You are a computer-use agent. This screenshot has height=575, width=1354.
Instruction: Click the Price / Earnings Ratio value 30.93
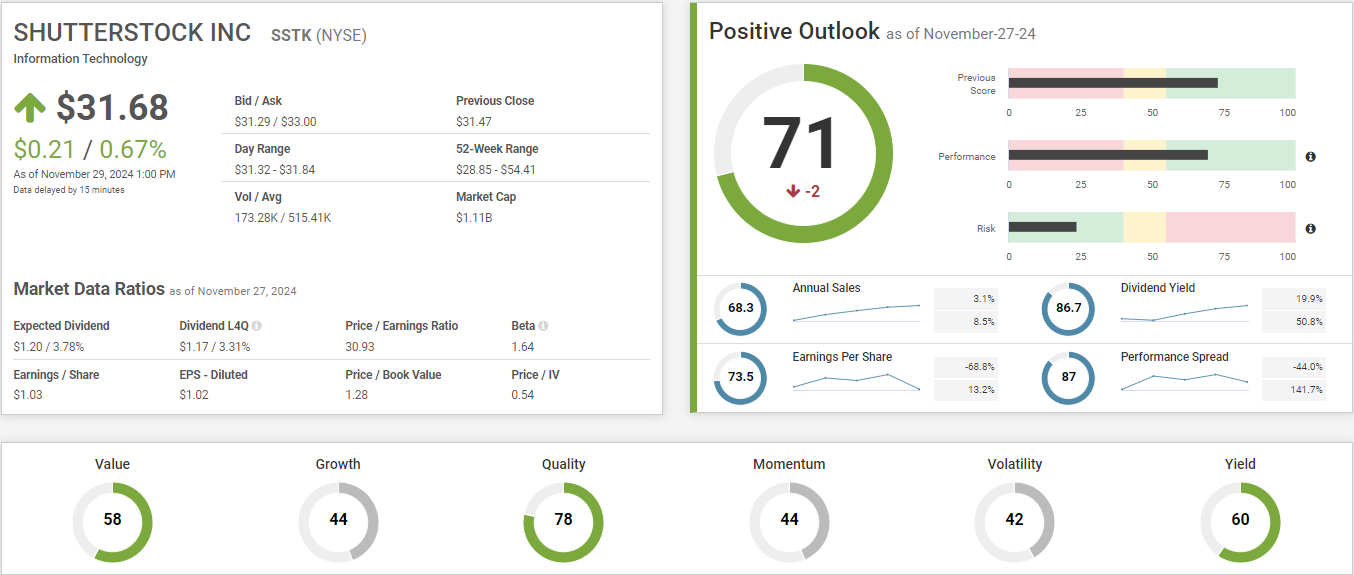360,347
